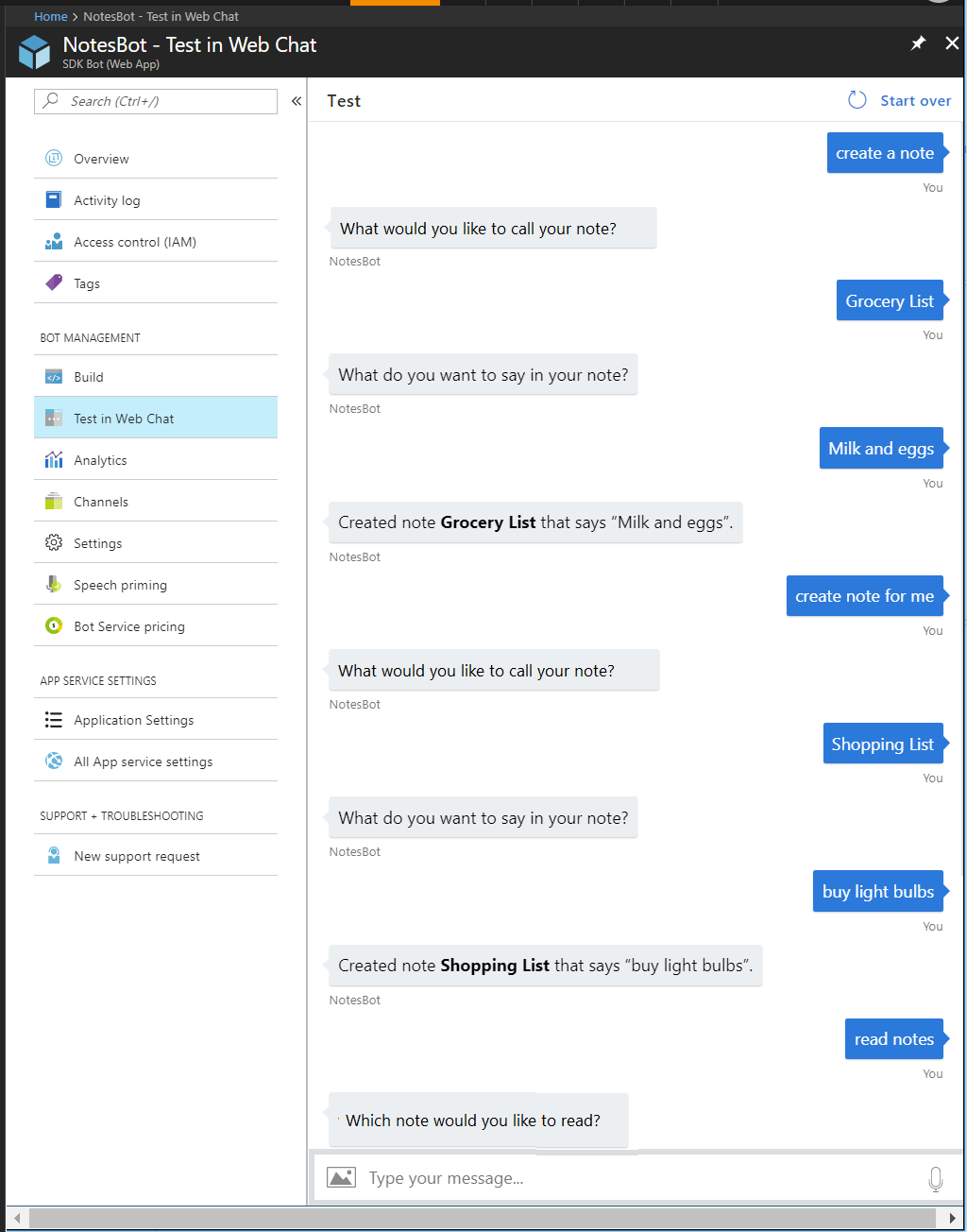The width and height of the screenshot is (967, 1232).
Task: Click the Bot Service pricing icon
Action: point(54,625)
